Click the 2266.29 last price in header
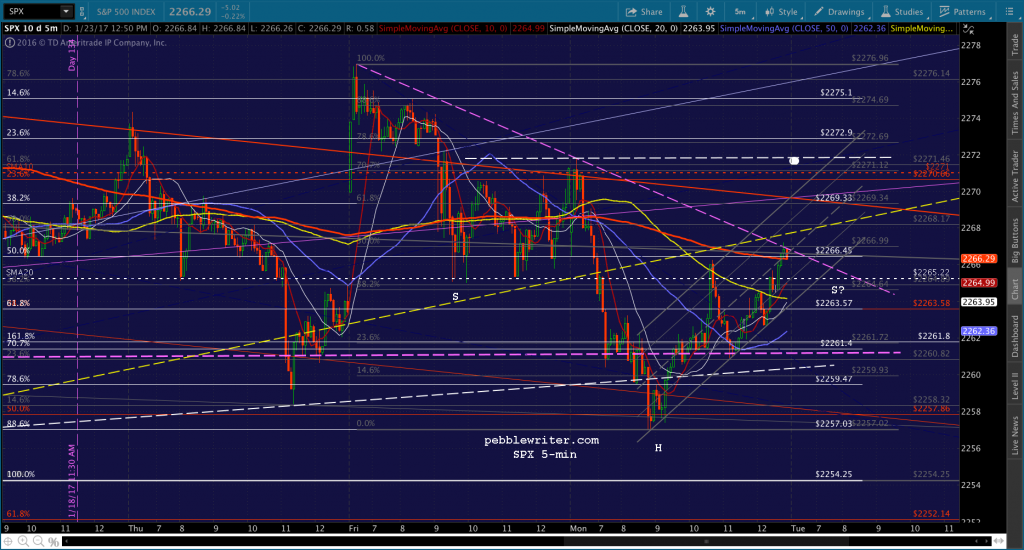This screenshot has height=550, width=1024. 190,12
